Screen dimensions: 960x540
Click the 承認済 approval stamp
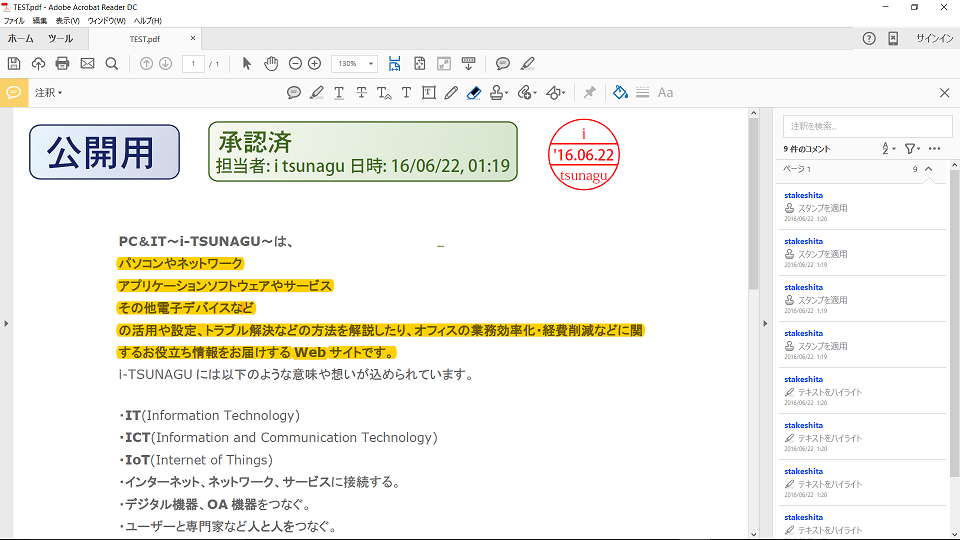pyautogui.click(x=363, y=152)
